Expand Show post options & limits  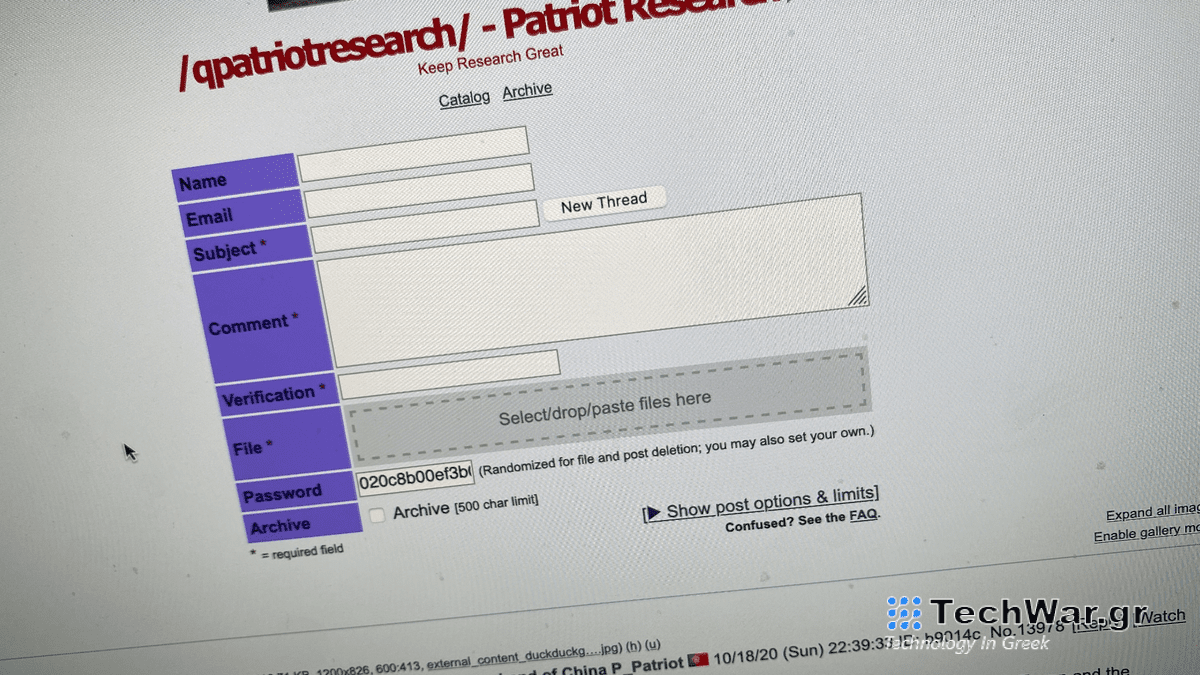(x=771, y=503)
